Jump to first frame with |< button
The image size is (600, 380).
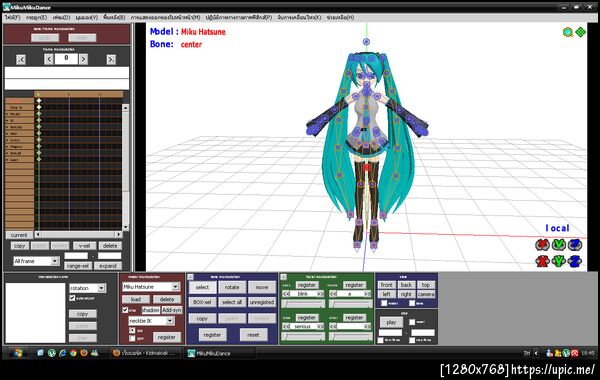tap(21, 60)
